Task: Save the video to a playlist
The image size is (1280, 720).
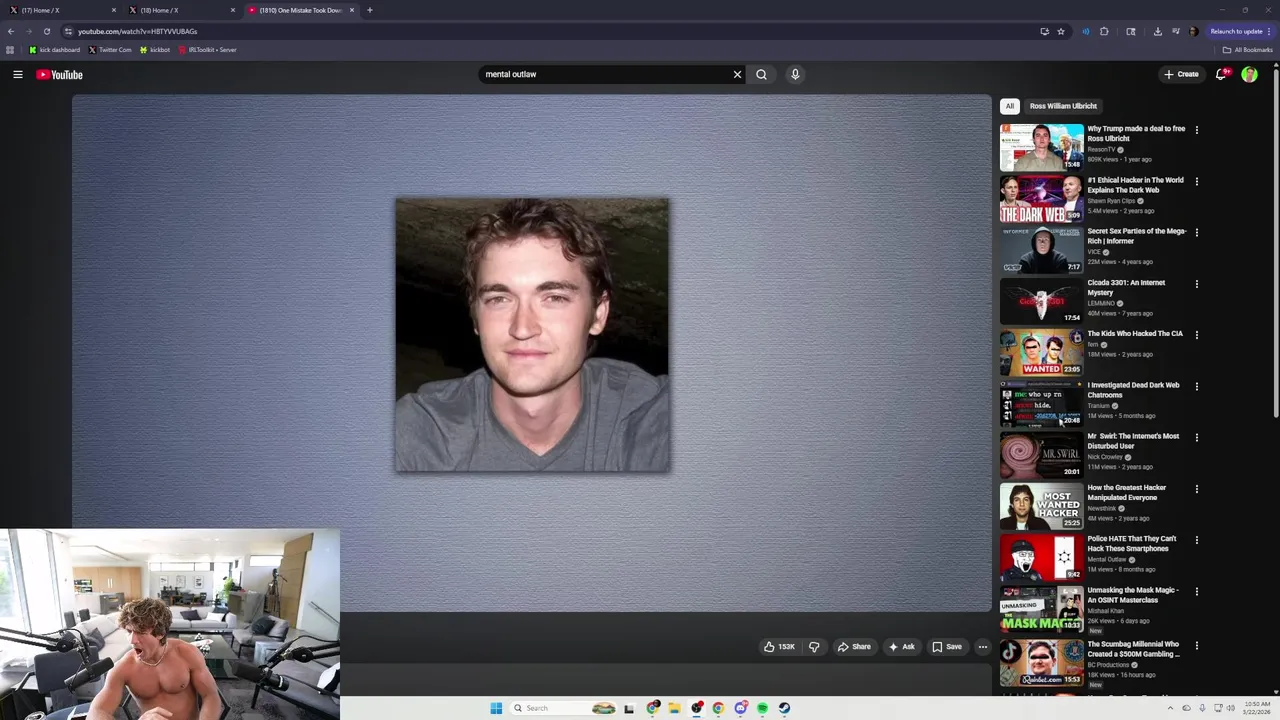Action: point(947,647)
